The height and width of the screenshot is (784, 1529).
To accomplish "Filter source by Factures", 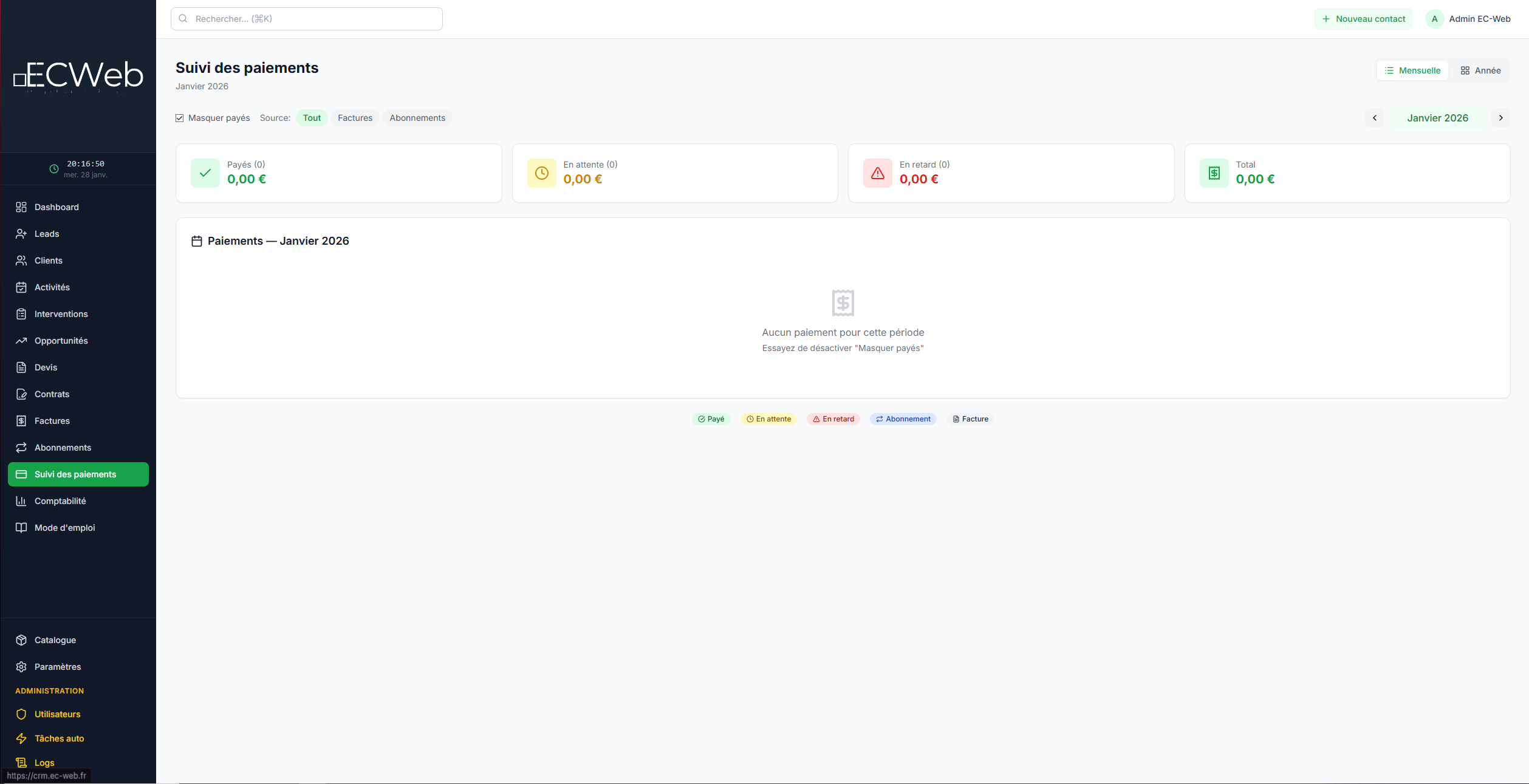I will pyautogui.click(x=355, y=117).
